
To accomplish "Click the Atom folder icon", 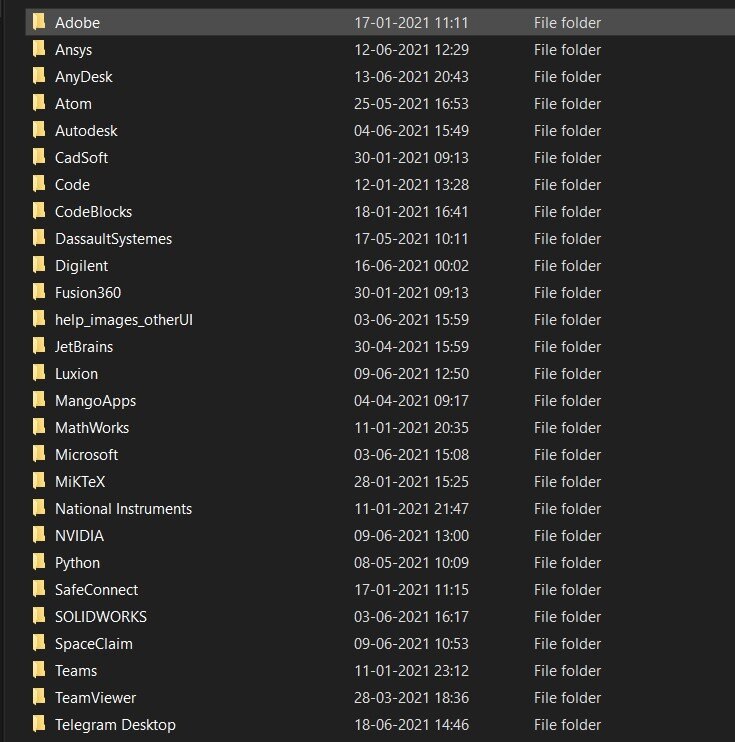I will click(x=39, y=103).
